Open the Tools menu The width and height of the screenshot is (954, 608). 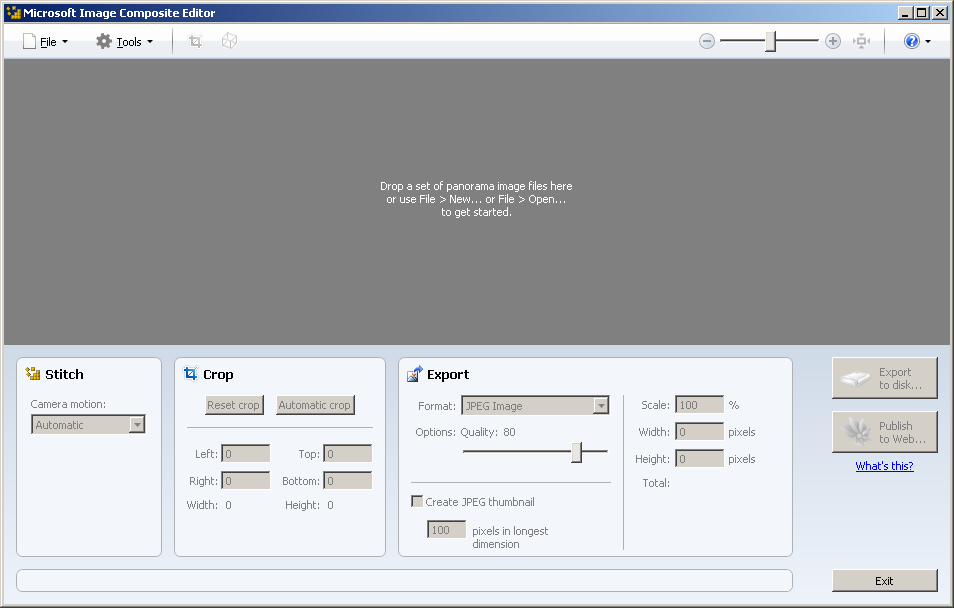[x=124, y=41]
